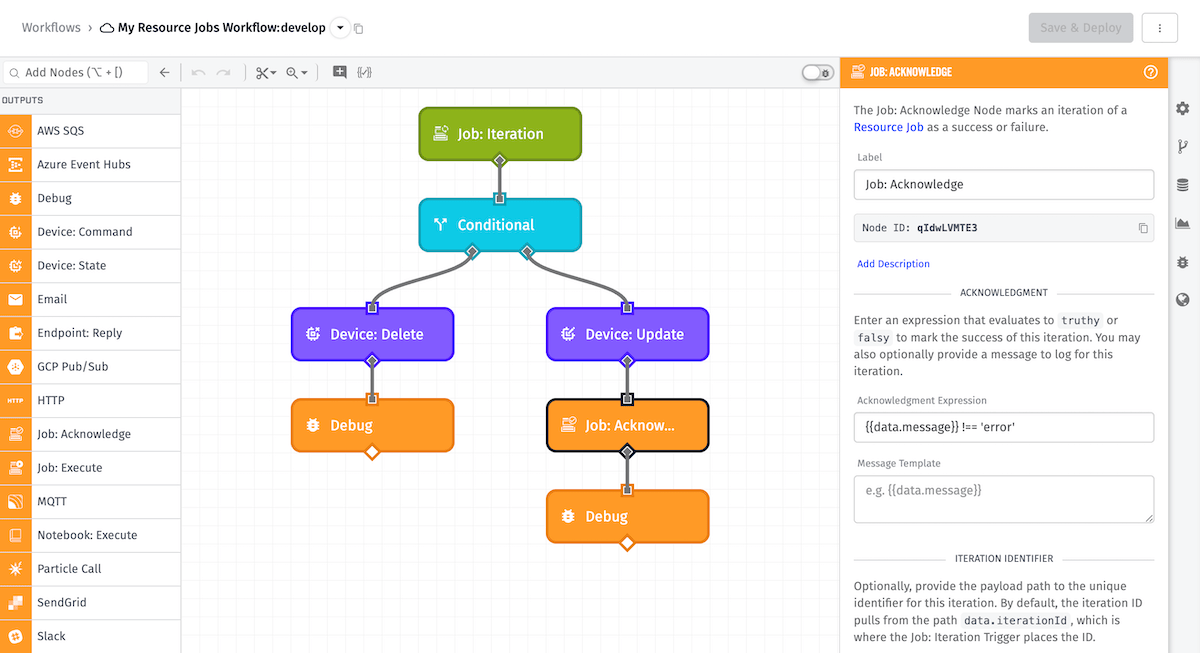Pick MQTT node from palette
The height and width of the screenshot is (653, 1200).
click(90, 502)
